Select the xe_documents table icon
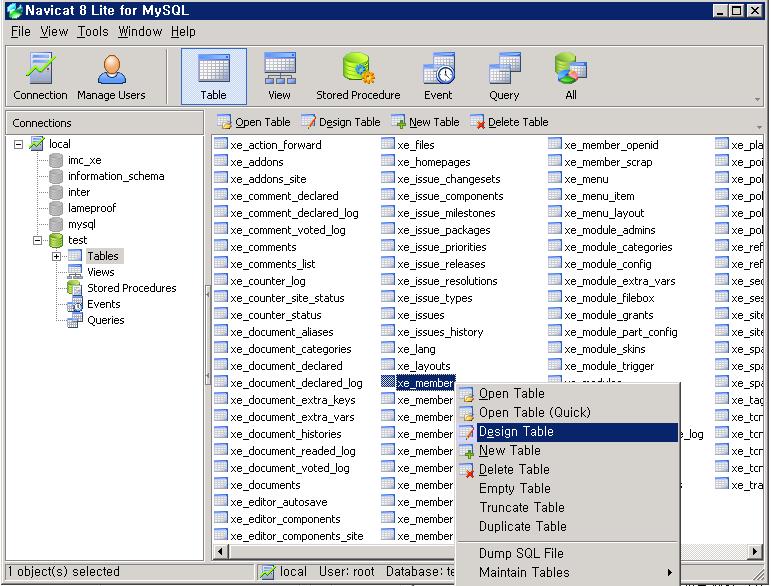Screen dimensions: 771x586 pos(221,484)
